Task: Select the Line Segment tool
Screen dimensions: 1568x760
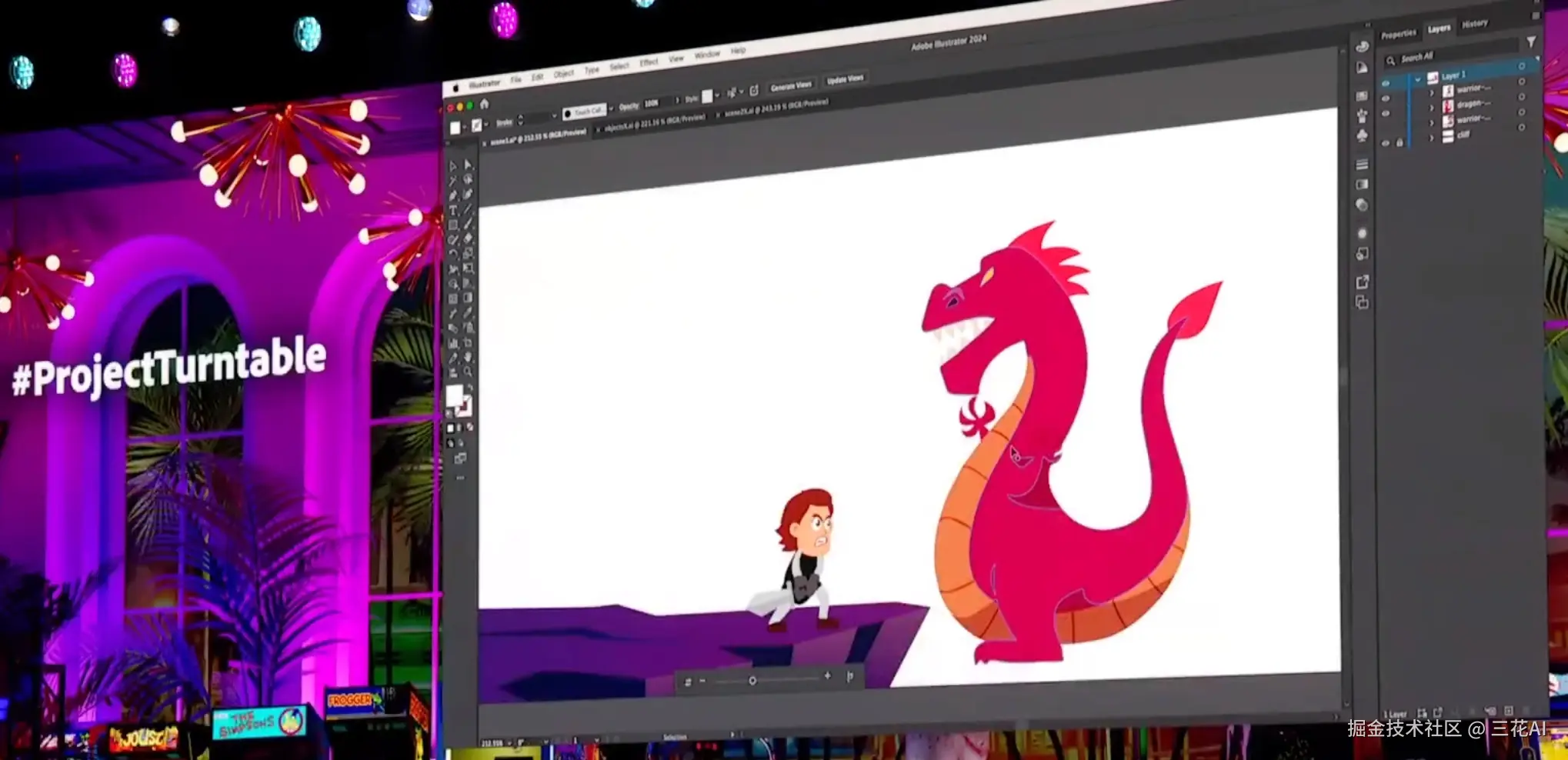Action: (468, 208)
